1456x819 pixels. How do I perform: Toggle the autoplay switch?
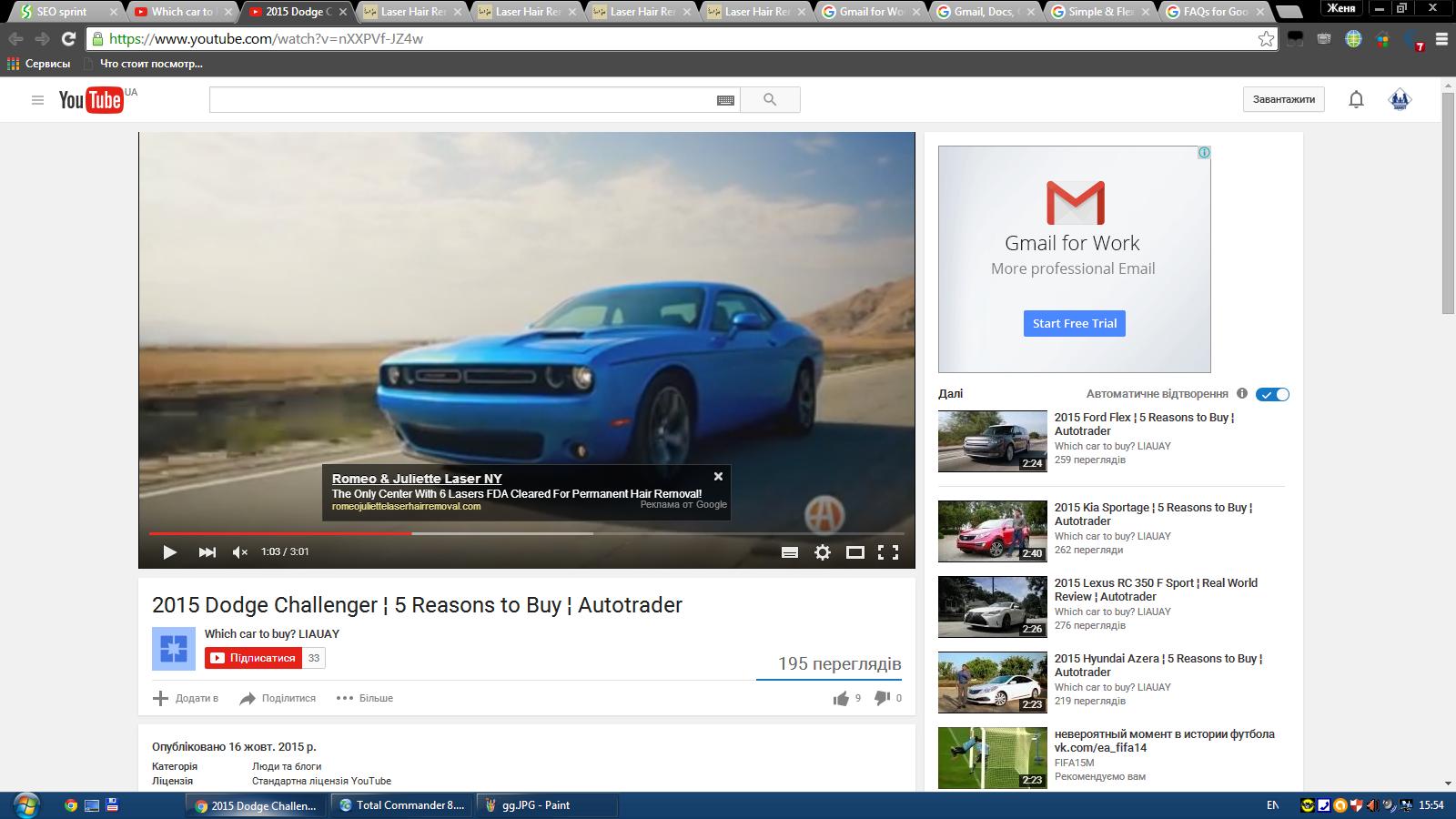click(1272, 394)
